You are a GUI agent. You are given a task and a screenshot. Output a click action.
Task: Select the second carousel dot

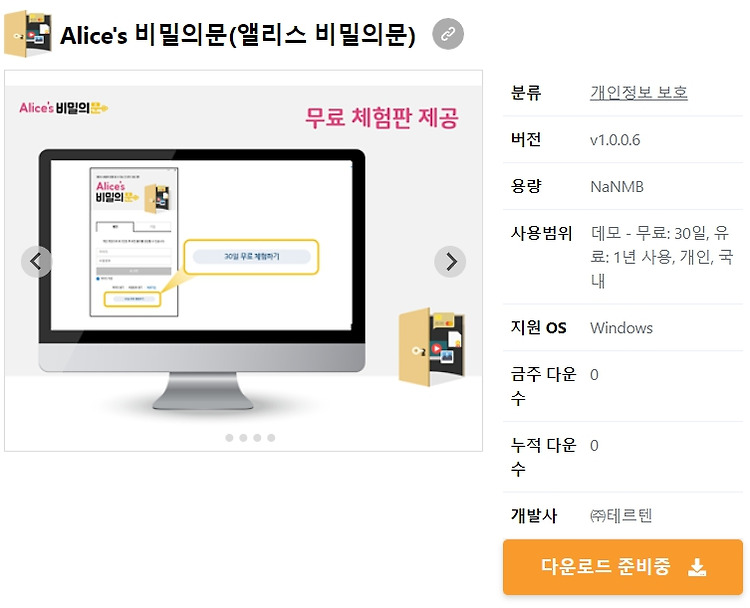[x=243, y=438]
